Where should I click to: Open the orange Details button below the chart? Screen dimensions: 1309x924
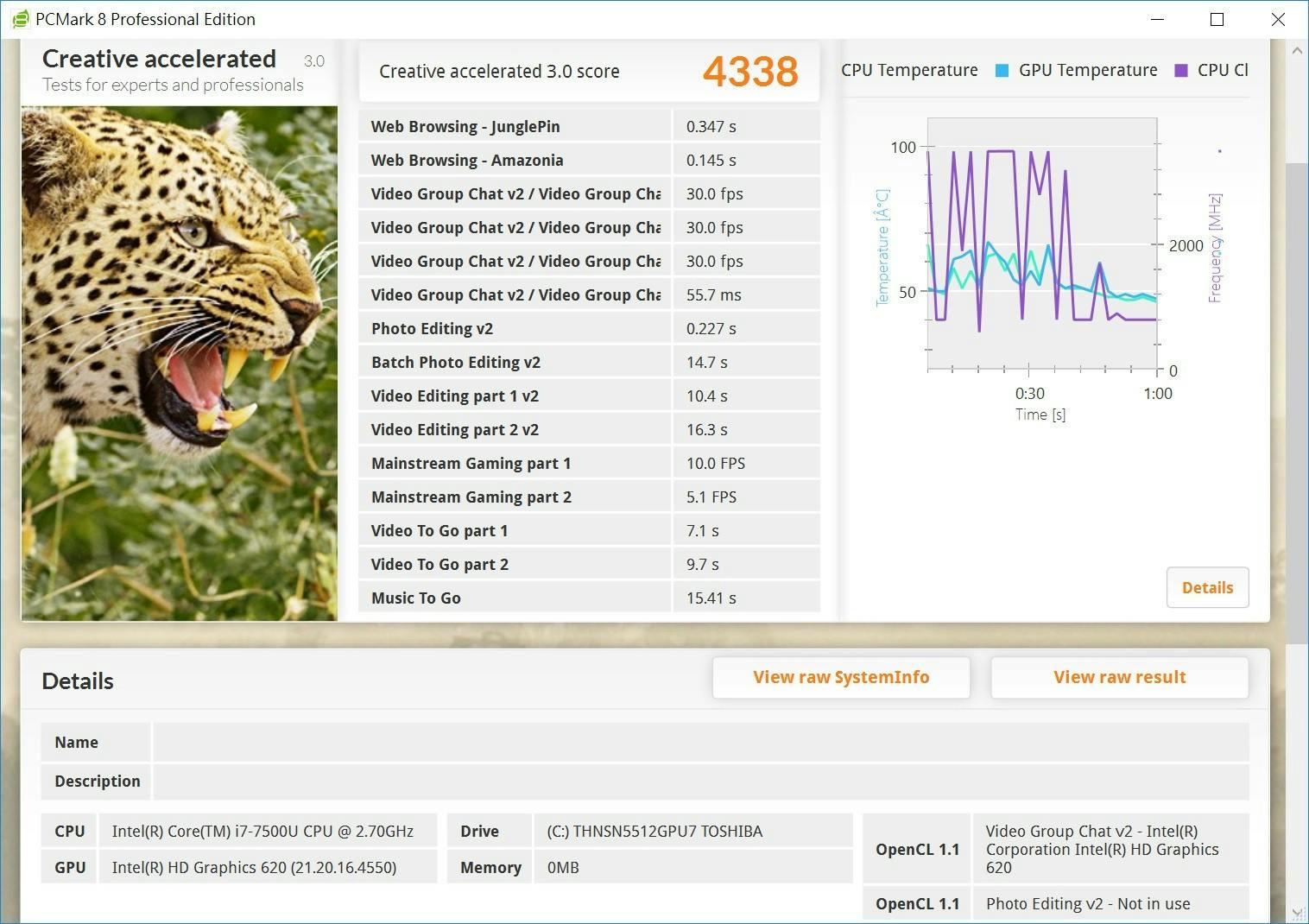pos(1206,588)
